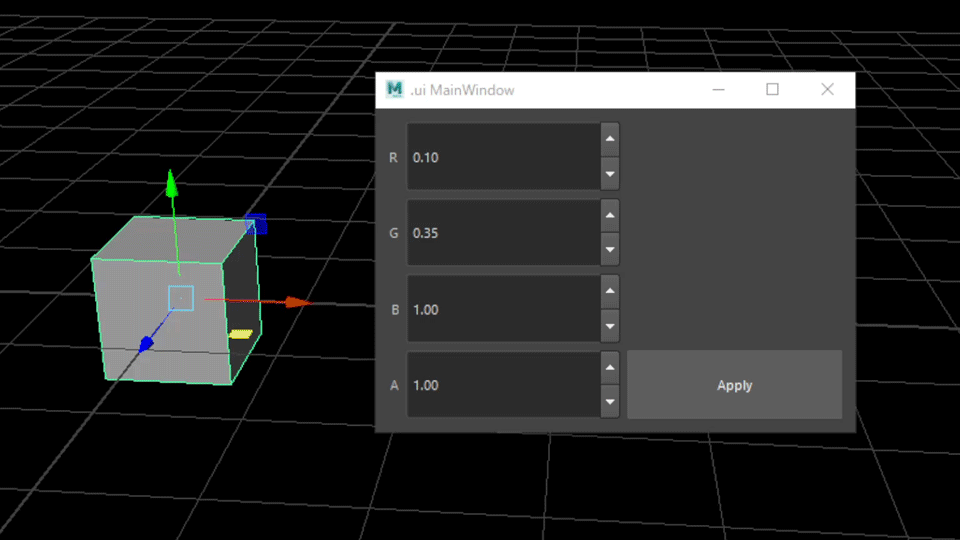960x540 pixels.
Task: Increase the G value with up arrow
Action: pyautogui.click(x=610, y=215)
